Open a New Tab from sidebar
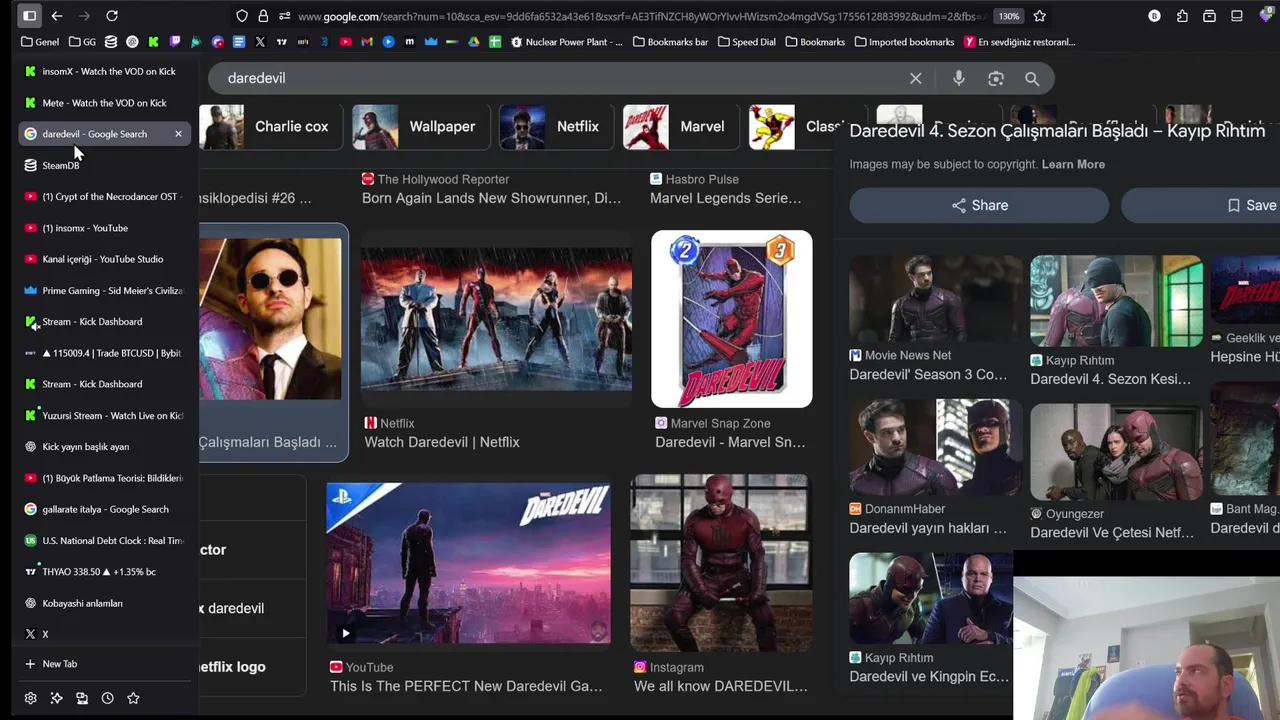Viewport: 1280px width, 720px height. (x=104, y=664)
